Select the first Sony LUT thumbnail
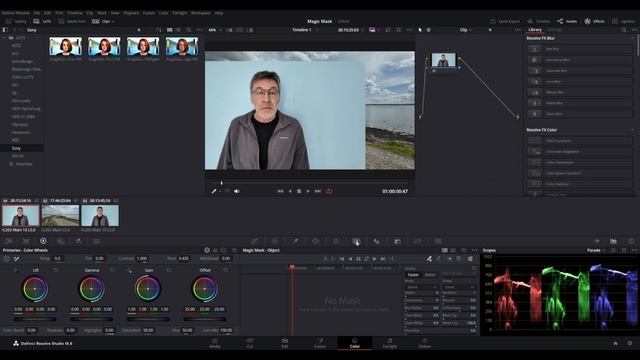640x360 pixels. [65, 47]
